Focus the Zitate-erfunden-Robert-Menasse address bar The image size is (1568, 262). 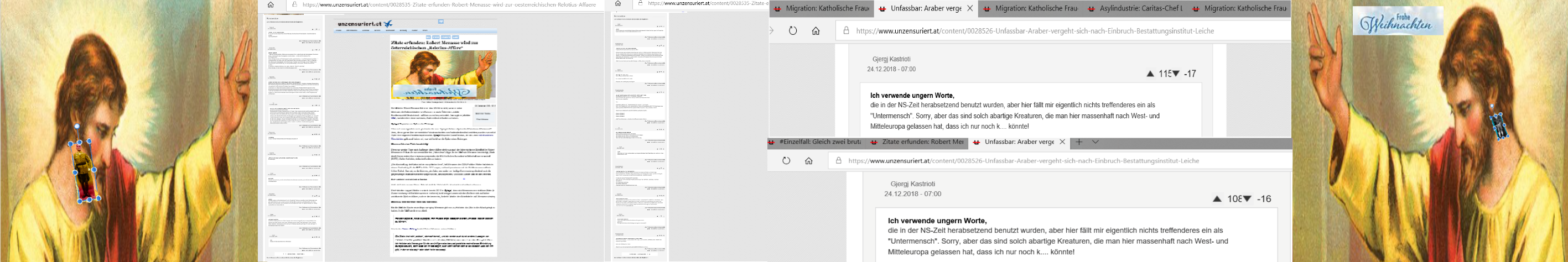point(445,4)
